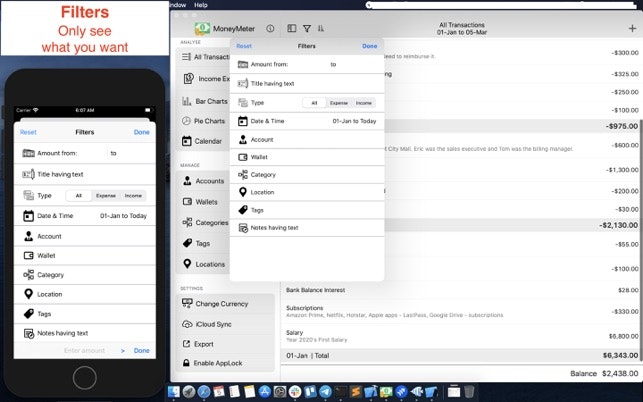
Task: Select the Salary transaction row
Action: tap(462, 336)
